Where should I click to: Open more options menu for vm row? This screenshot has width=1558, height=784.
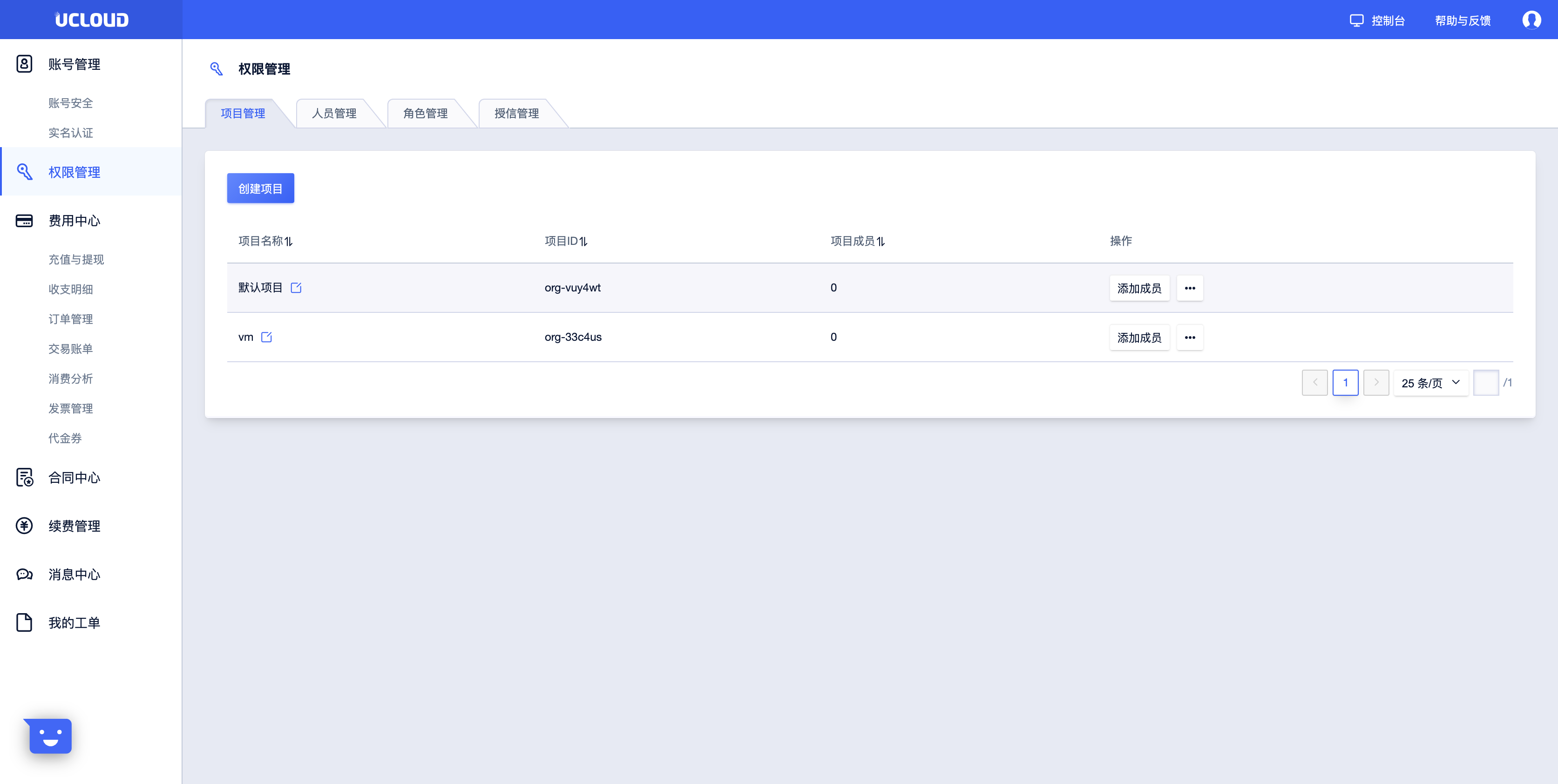pos(1190,338)
